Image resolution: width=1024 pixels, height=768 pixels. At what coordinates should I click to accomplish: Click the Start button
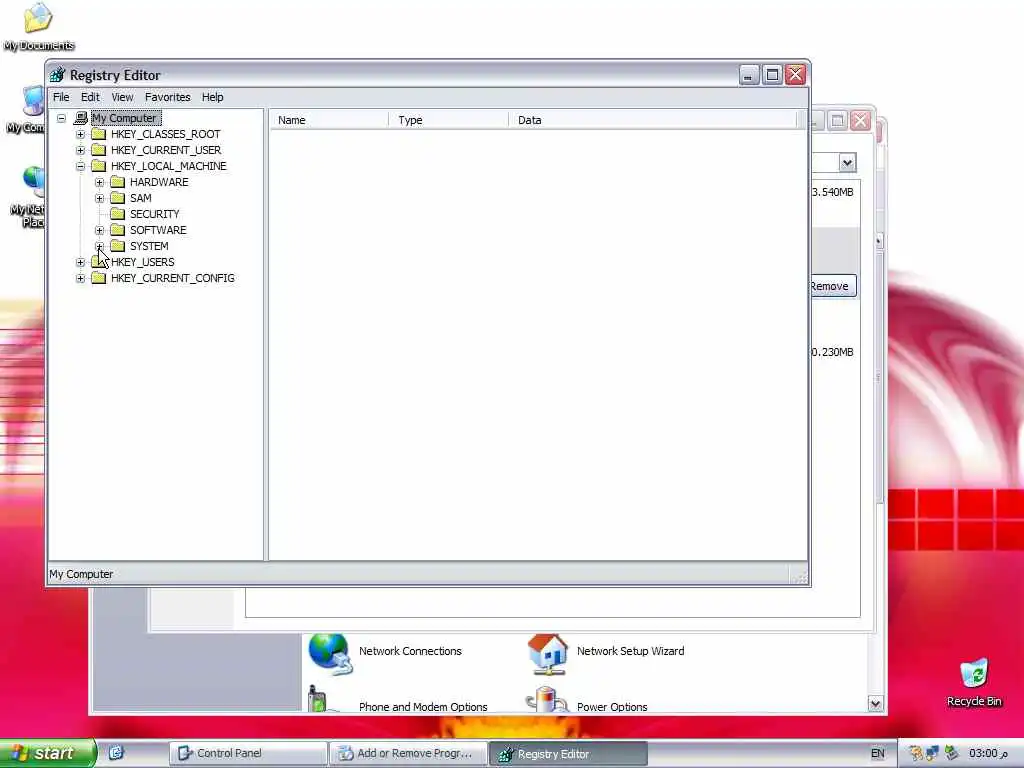click(48, 753)
